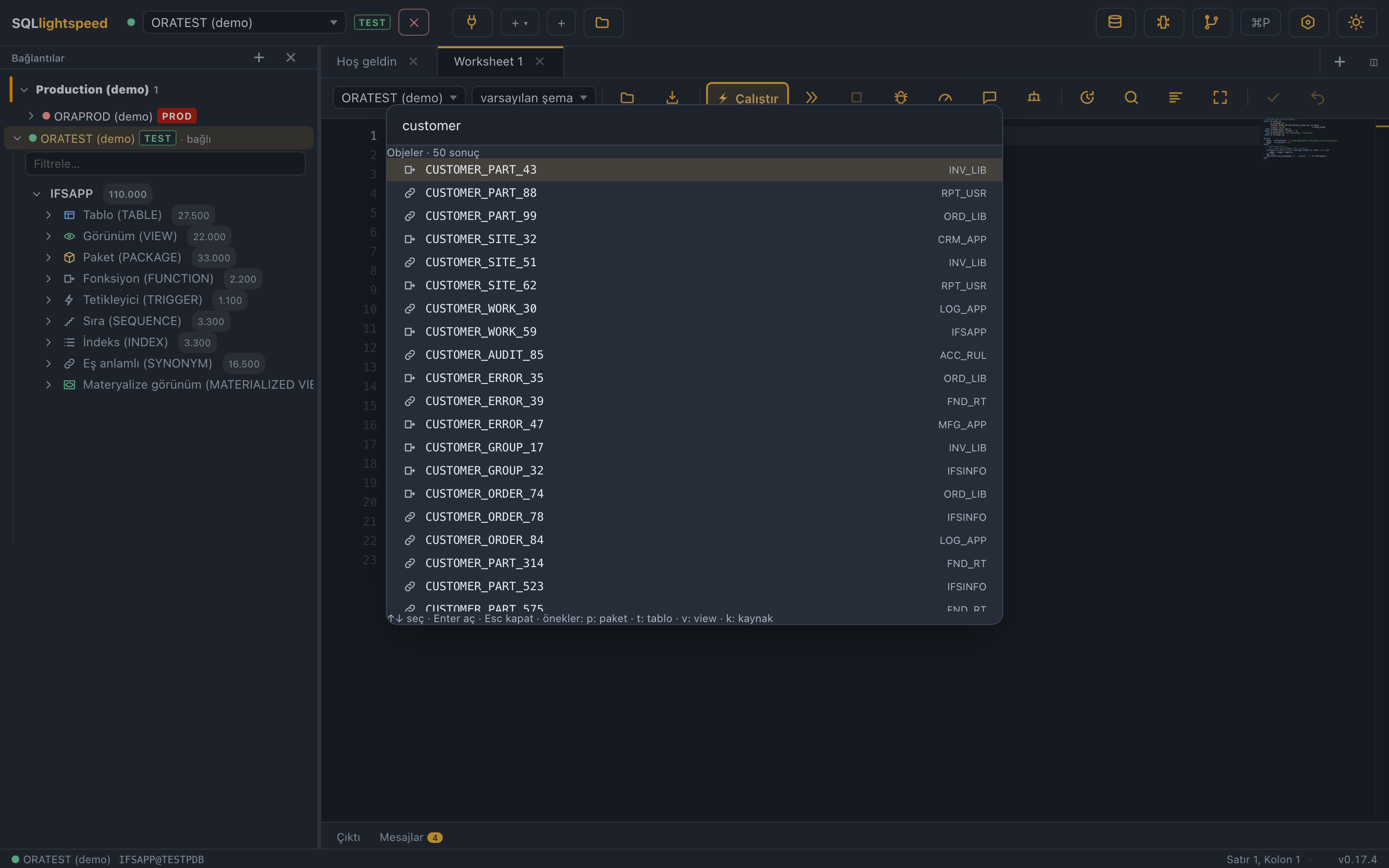Open the database icon in top right toolbar
This screenshot has width=1389, height=868.
(x=1115, y=22)
